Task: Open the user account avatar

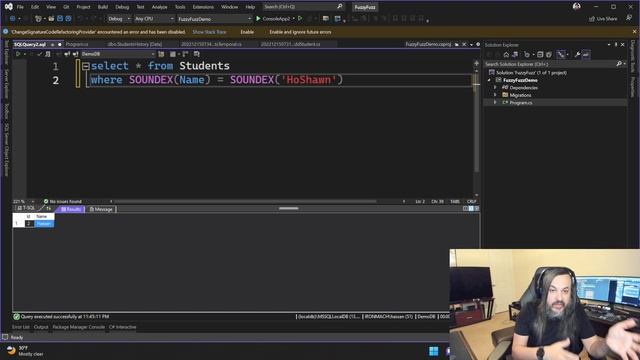Action: point(576,7)
